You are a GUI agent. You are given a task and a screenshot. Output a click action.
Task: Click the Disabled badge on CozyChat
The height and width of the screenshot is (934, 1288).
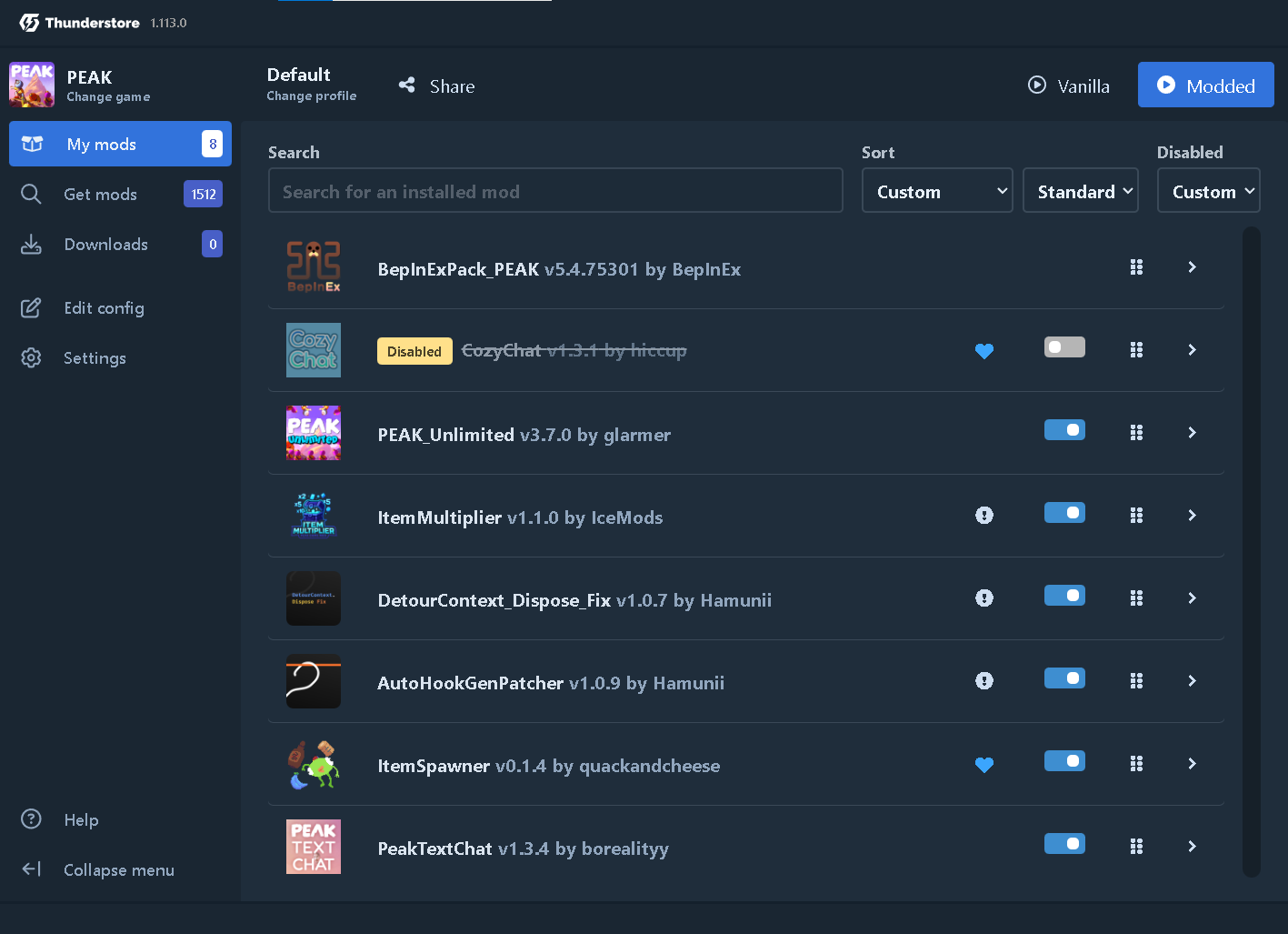414,351
